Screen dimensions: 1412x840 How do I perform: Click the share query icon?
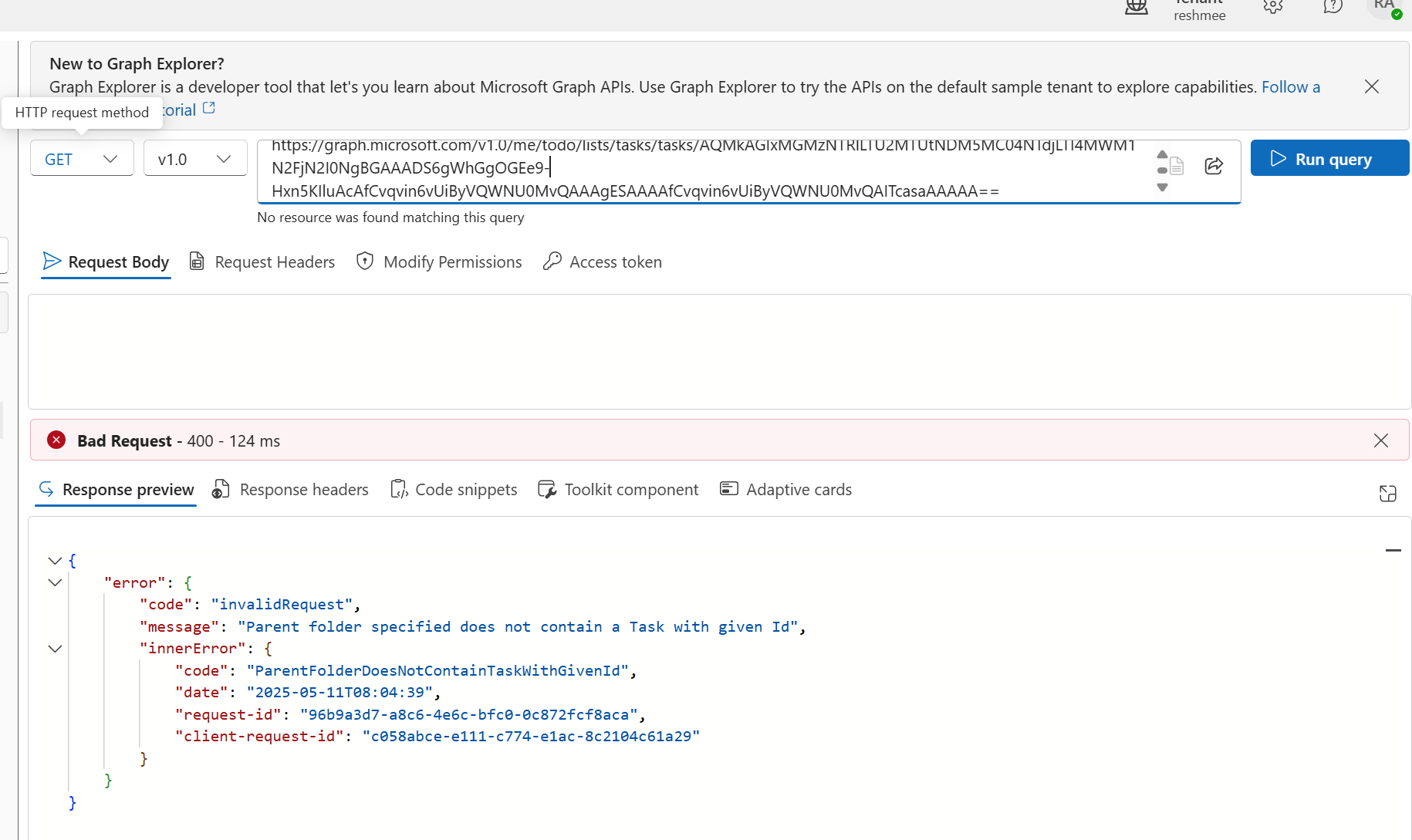pyautogui.click(x=1214, y=166)
